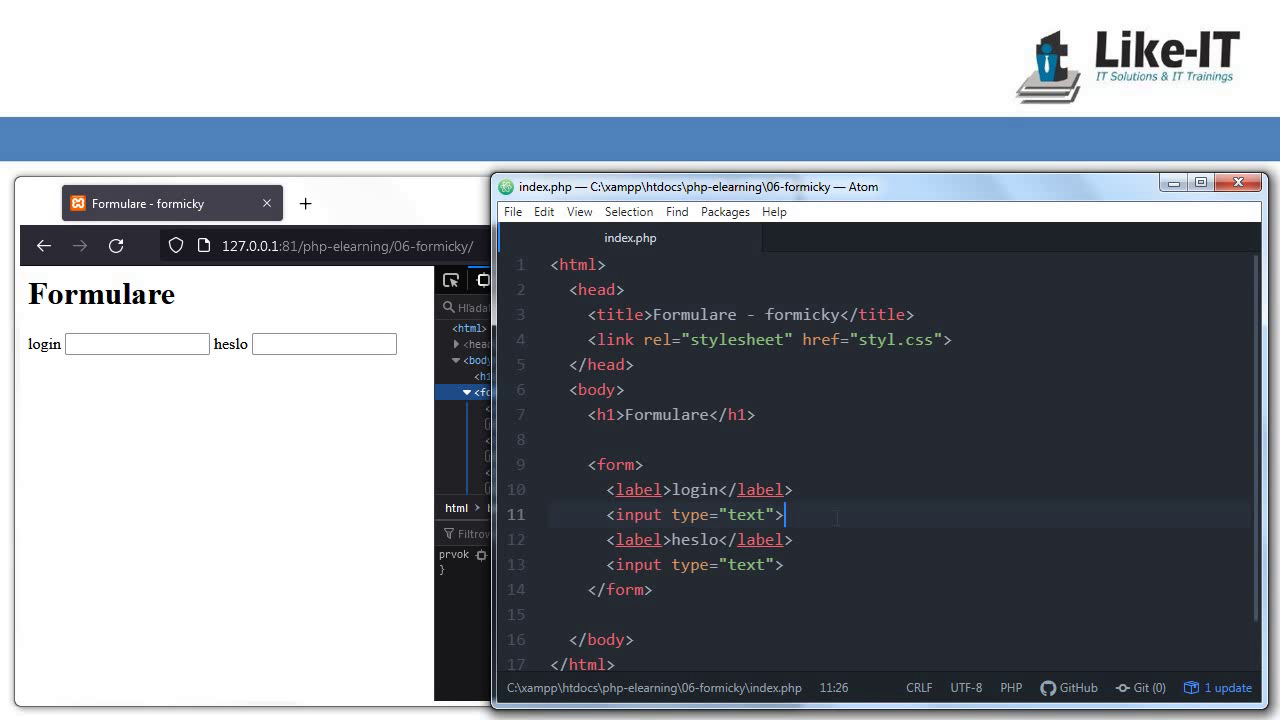Click the heslo text input field
1280x720 pixels.
(x=324, y=344)
